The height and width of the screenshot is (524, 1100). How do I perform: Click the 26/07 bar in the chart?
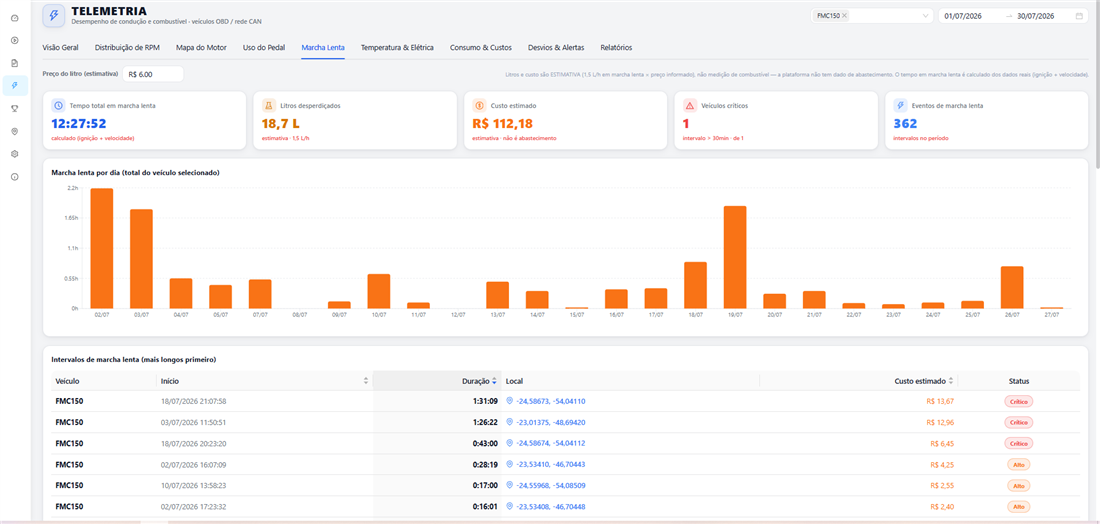[1012, 288]
